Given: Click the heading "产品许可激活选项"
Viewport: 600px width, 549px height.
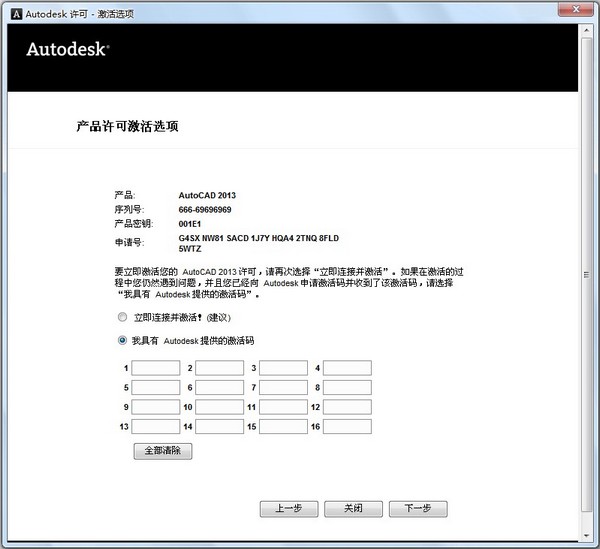Looking at the screenshot, I should (127, 126).
